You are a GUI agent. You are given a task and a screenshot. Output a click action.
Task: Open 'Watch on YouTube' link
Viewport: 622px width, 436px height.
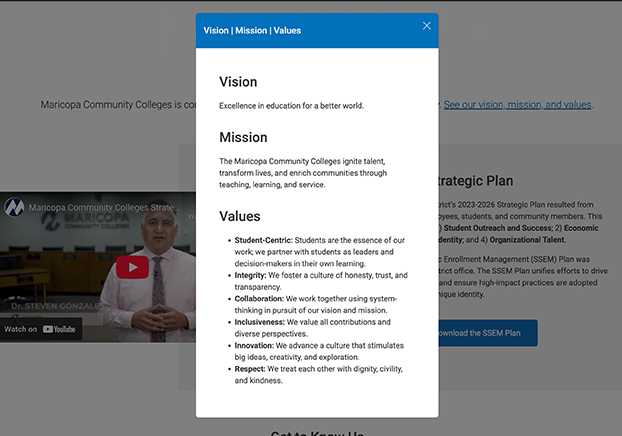click(x=40, y=329)
